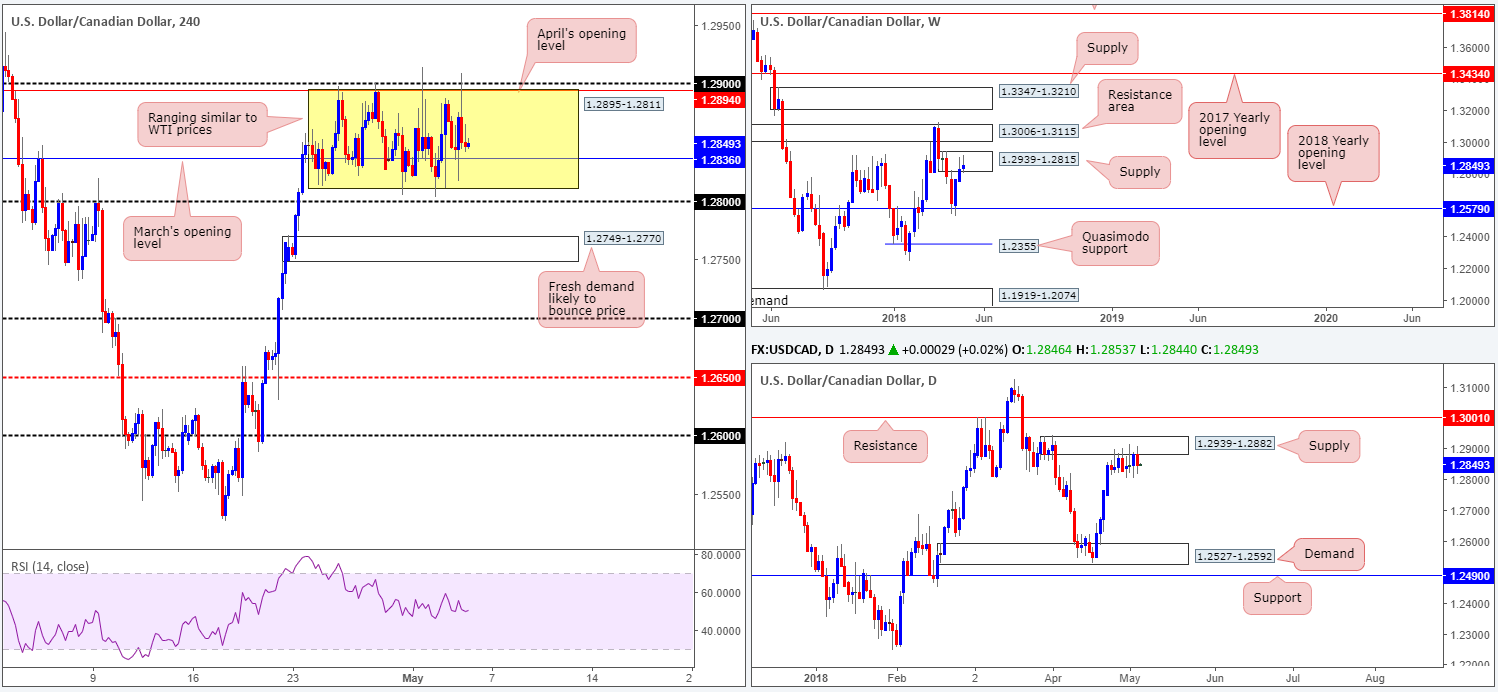Click the weekly chart title U.S. Dollar/Canadian Dollar, W
The width and height of the screenshot is (1498, 692).
[850, 21]
